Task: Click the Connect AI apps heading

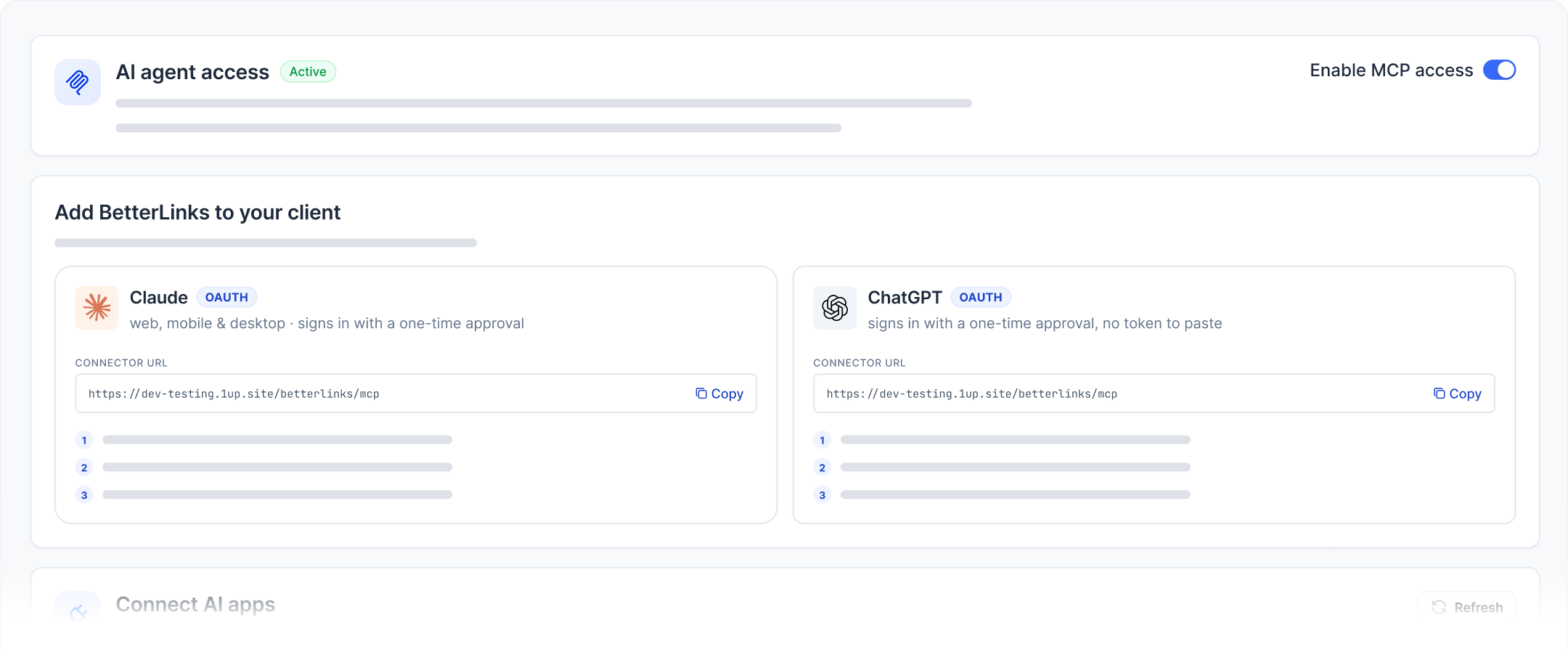Action: pos(195,605)
